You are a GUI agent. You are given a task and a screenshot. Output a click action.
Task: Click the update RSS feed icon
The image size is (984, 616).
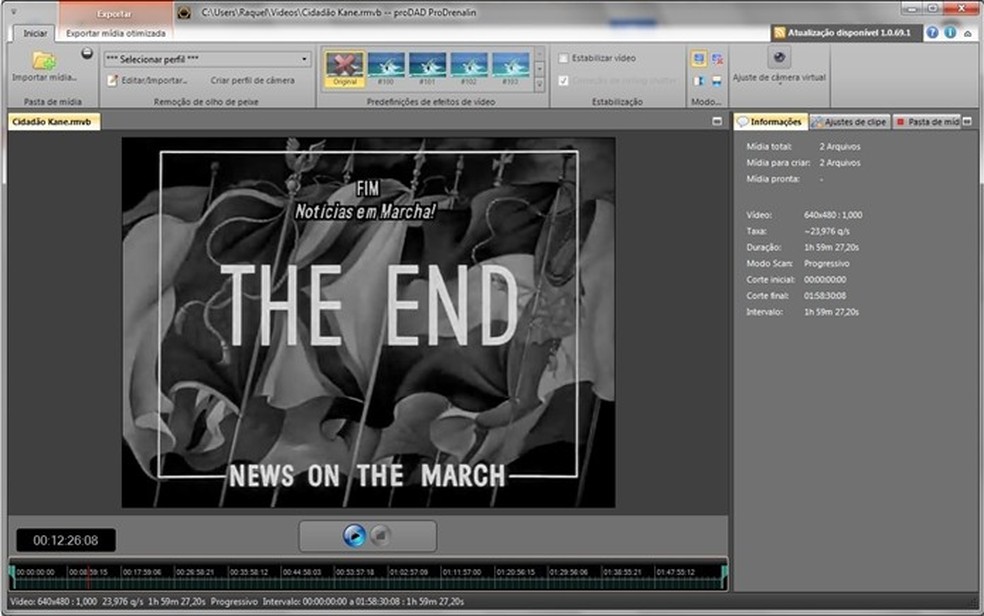tap(779, 33)
